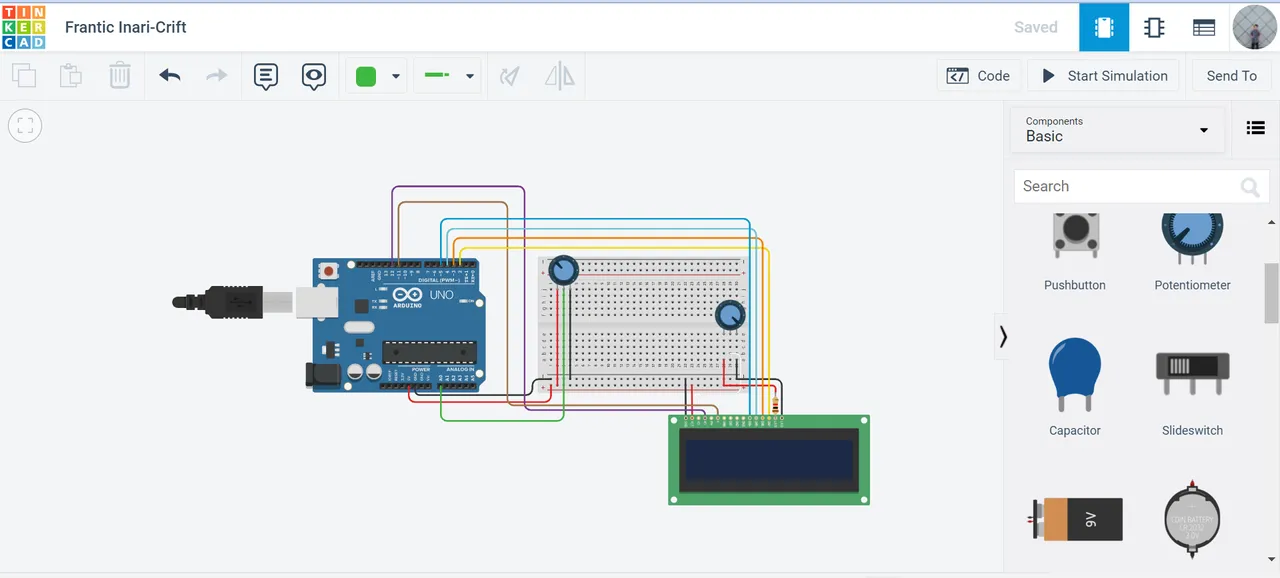This screenshot has height=578, width=1280.
Task: Click the project name Frantic Inari-Crift
Action: tap(126, 27)
